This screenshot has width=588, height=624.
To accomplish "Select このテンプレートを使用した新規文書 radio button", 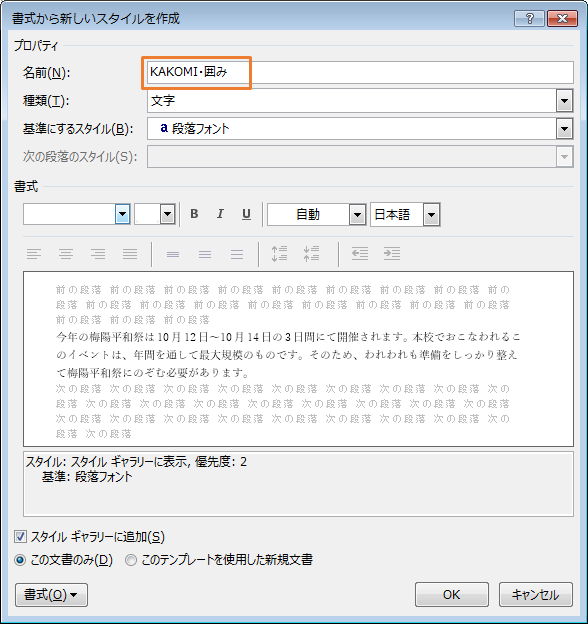I will (131, 560).
